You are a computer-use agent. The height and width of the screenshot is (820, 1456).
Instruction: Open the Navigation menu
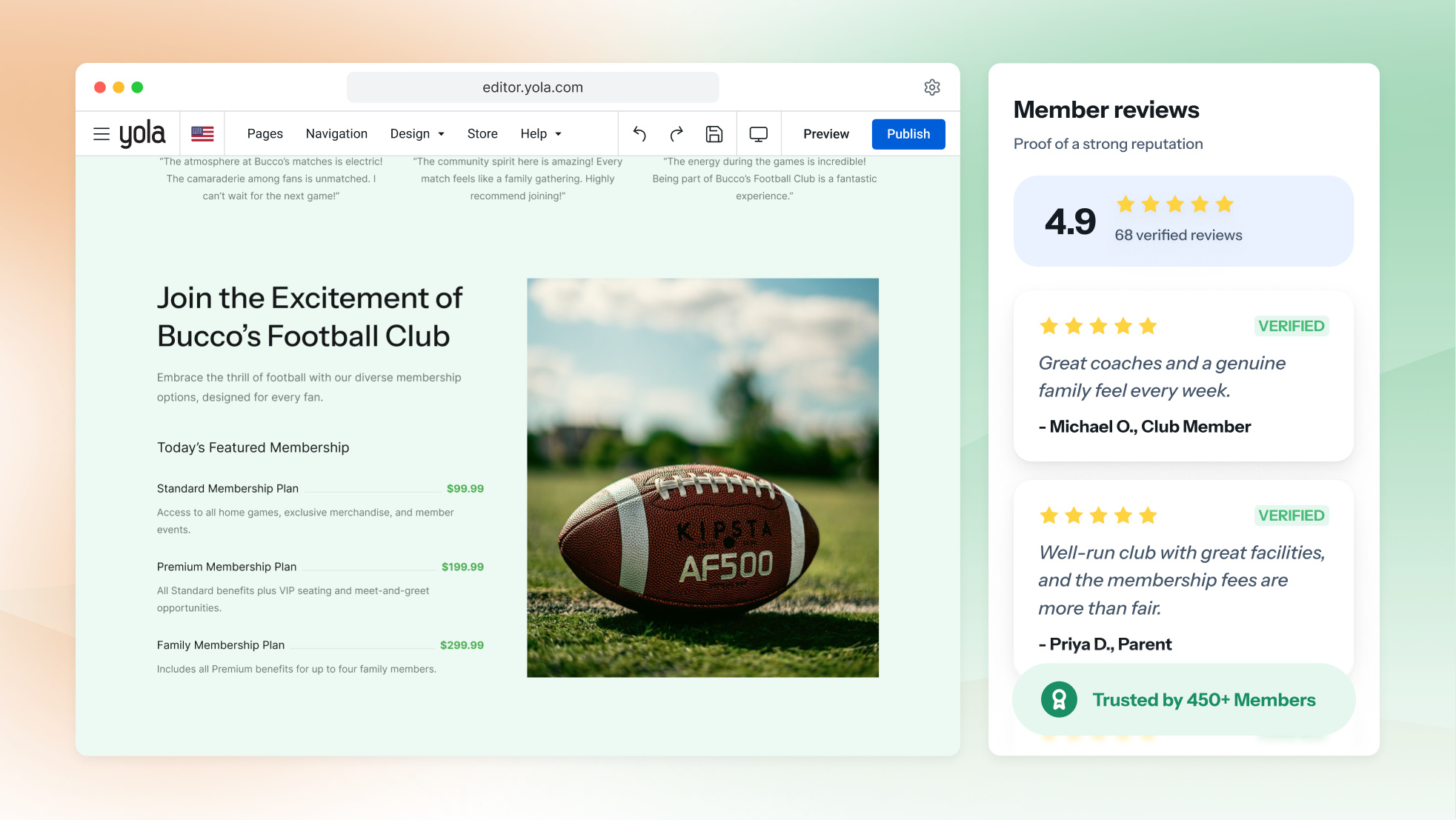336,134
